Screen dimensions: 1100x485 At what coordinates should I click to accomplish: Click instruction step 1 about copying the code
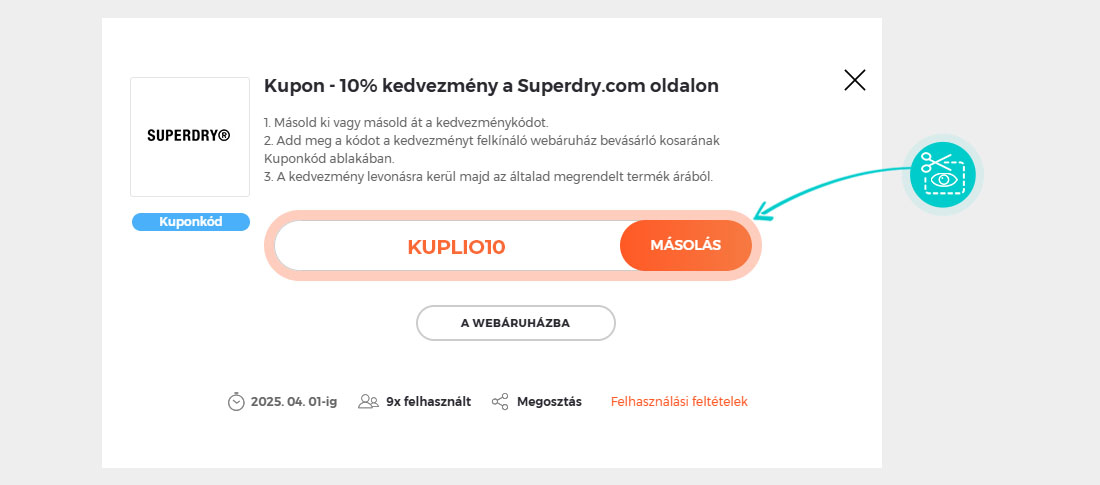point(406,123)
